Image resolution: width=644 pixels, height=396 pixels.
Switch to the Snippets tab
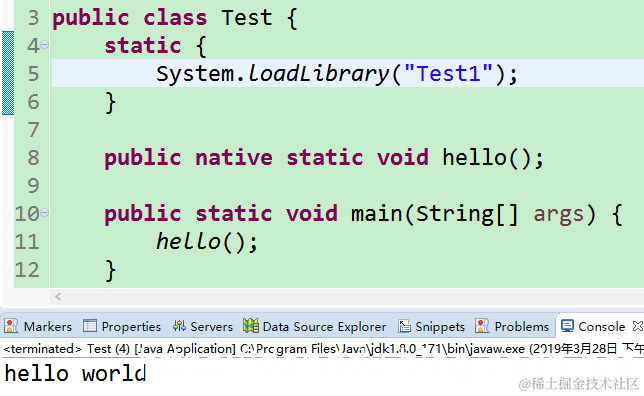[431, 327]
